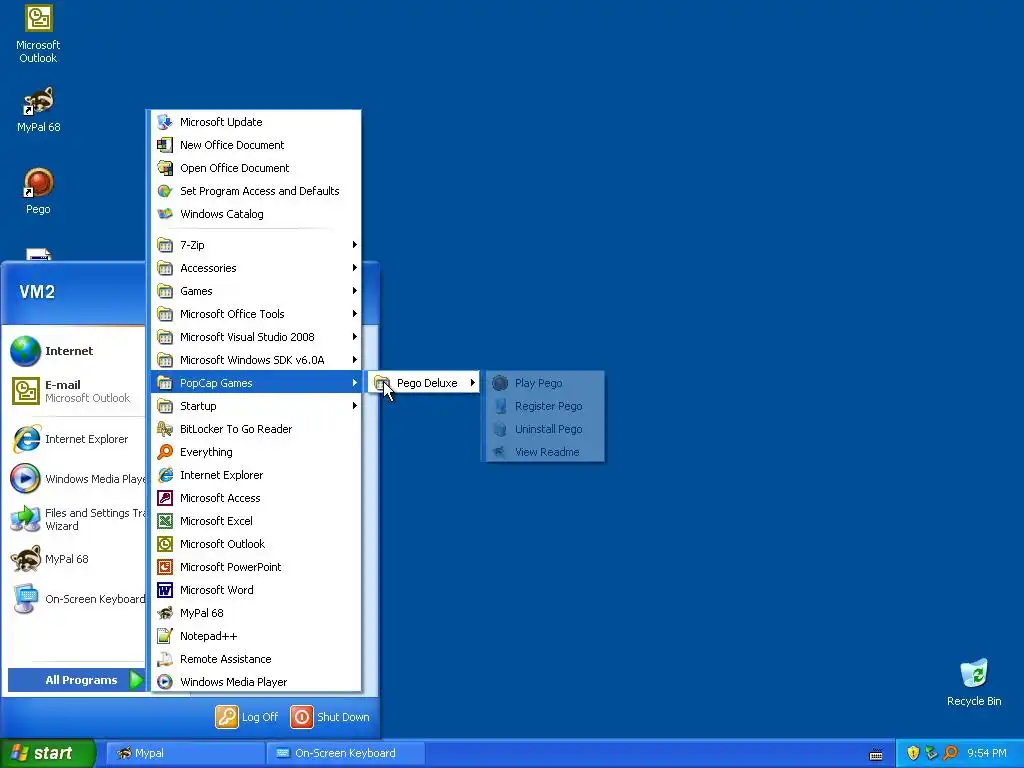Click the 7-Zip folder icon
This screenshot has width=1024, height=768.
click(x=165, y=245)
